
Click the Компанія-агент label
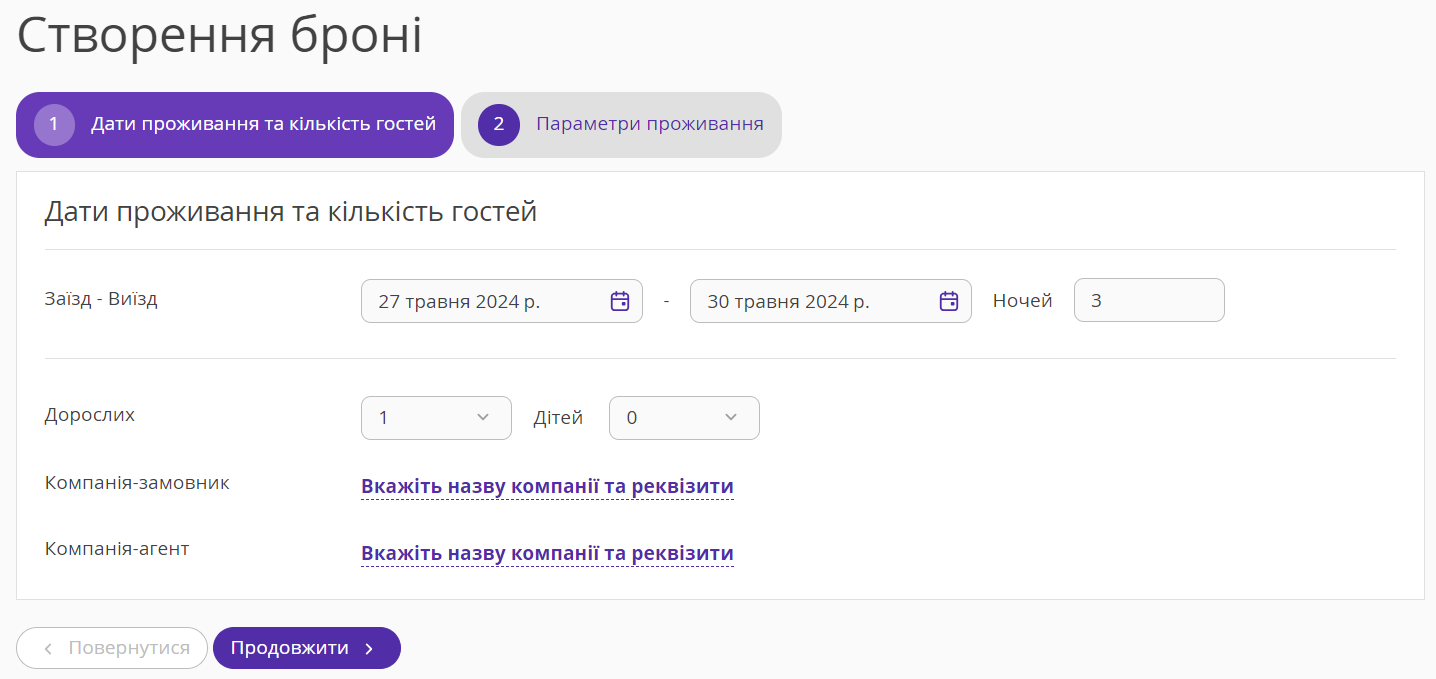[x=117, y=549]
